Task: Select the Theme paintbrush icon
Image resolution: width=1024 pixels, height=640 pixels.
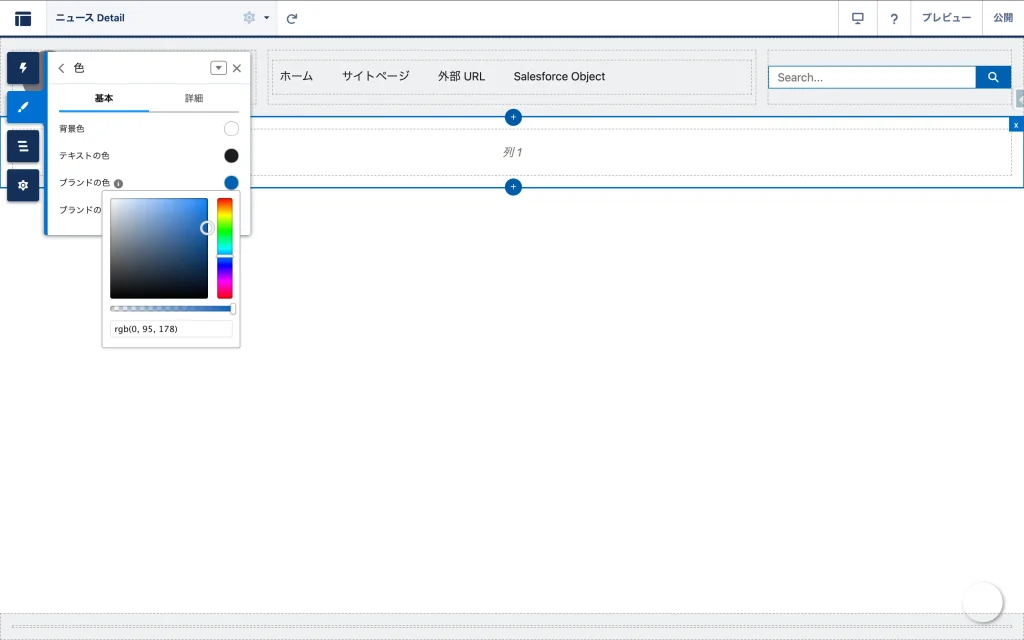Action: [23, 107]
